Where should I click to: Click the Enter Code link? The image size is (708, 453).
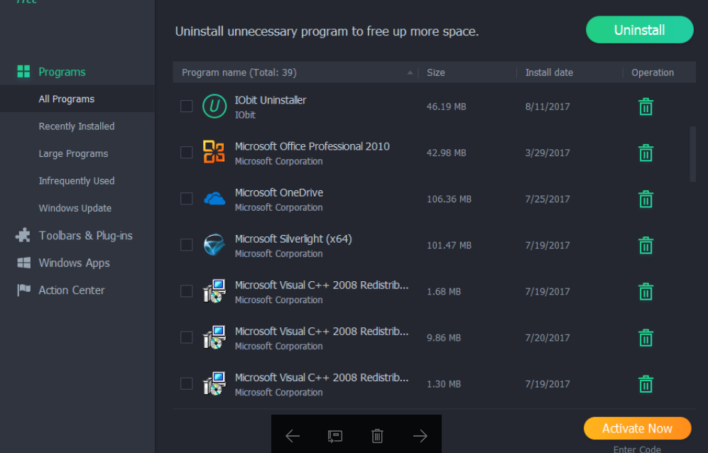tap(637, 449)
